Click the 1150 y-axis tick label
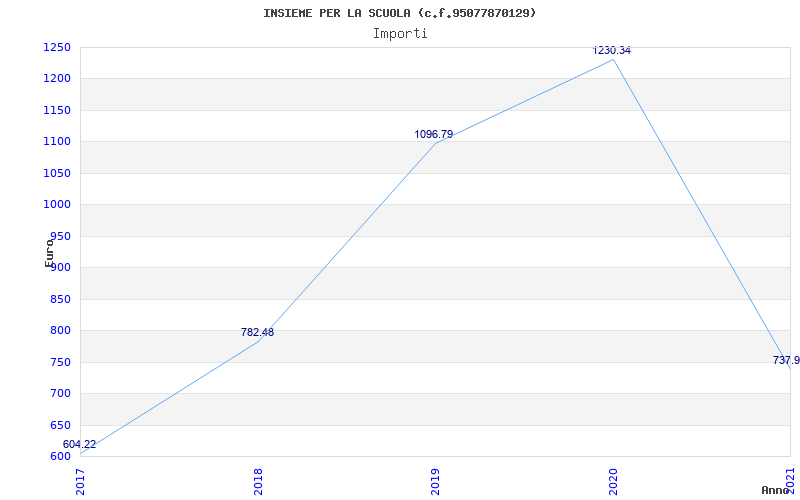800x500 pixels. tap(56, 110)
